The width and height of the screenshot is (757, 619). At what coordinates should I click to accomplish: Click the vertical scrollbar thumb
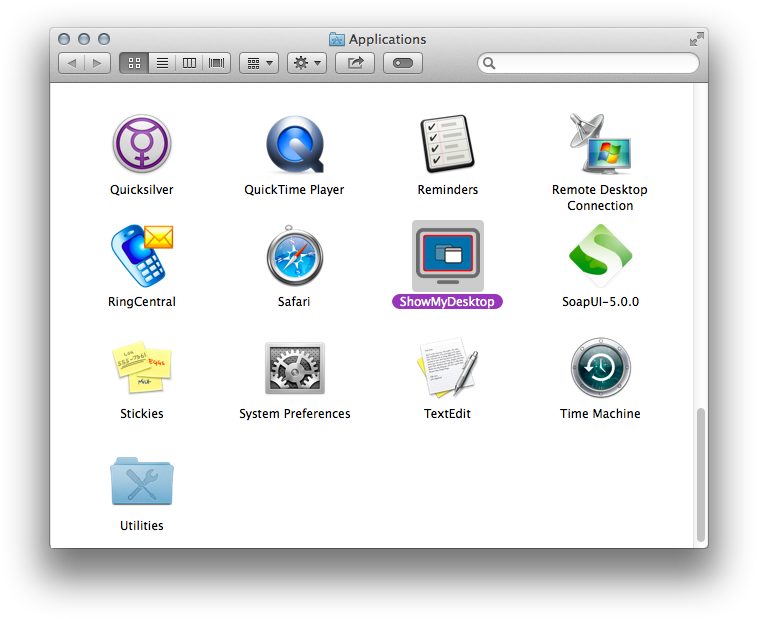pyautogui.click(x=701, y=475)
